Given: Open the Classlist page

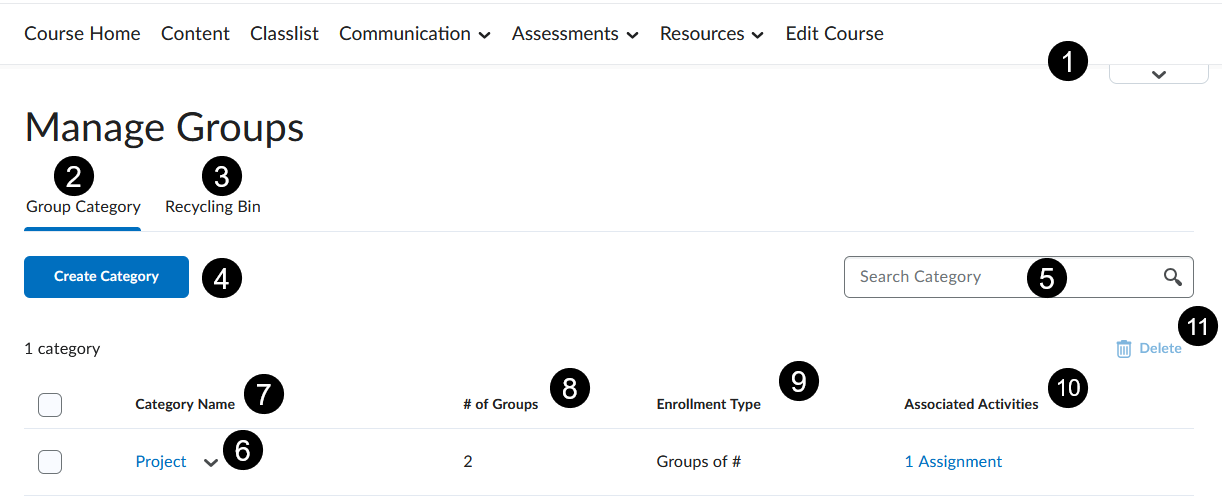Looking at the screenshot, I should pos(284,34).
